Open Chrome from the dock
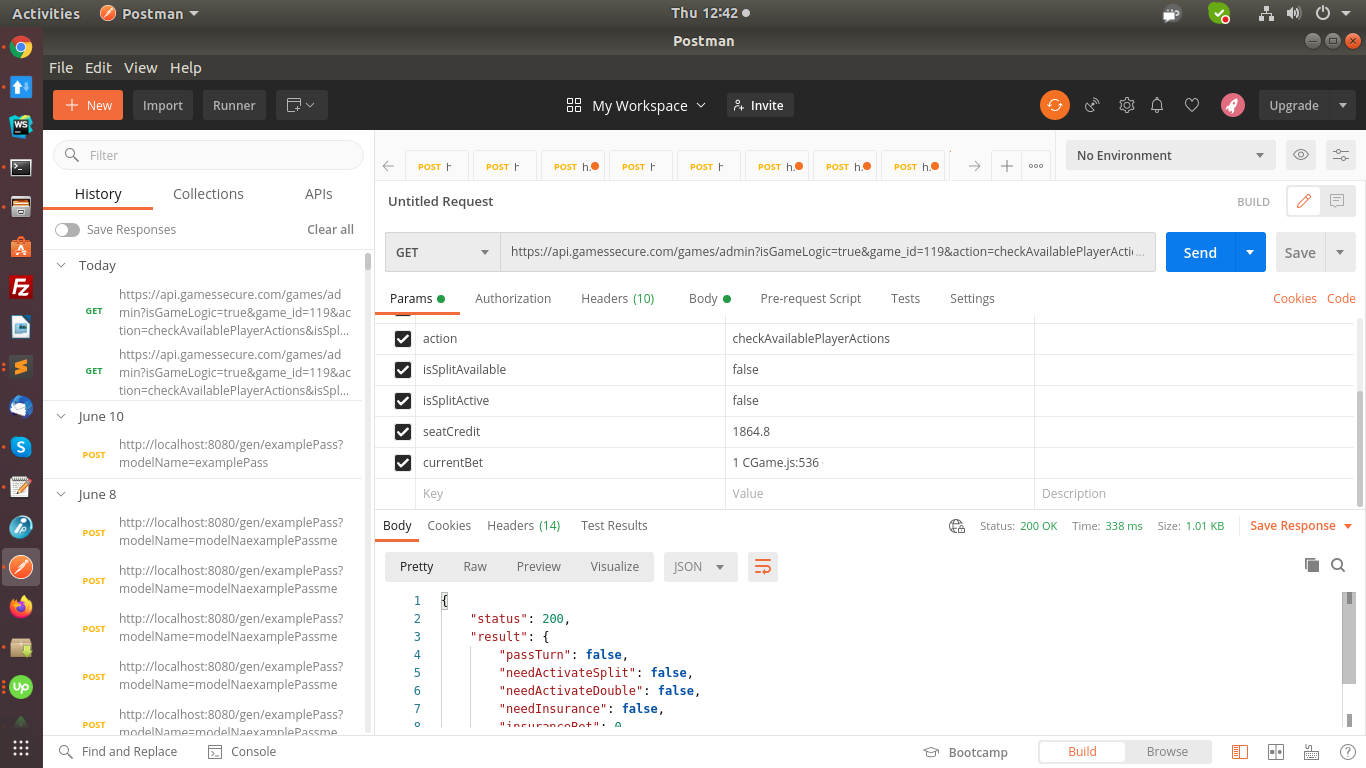 click(x=21, y=47)
